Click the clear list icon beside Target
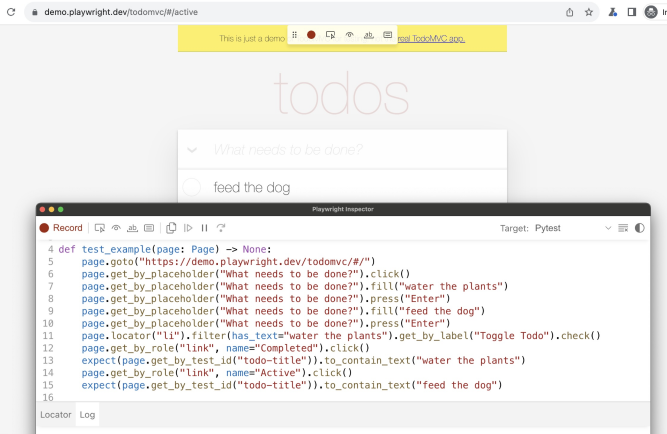Viewport: 667px width, 434px height. (623, 228)
